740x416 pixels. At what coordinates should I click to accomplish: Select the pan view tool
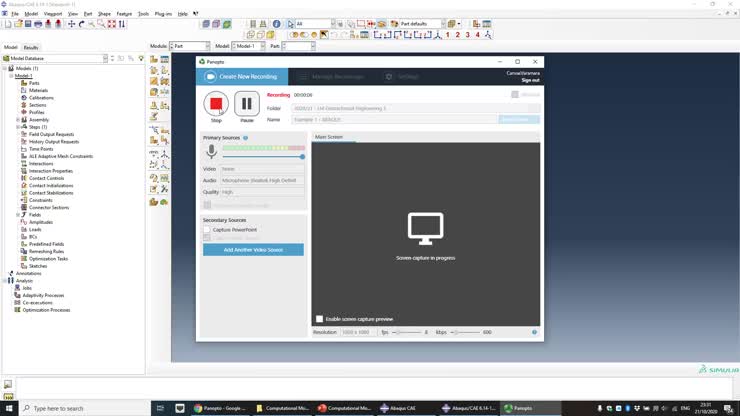click(x=71, y=23)
